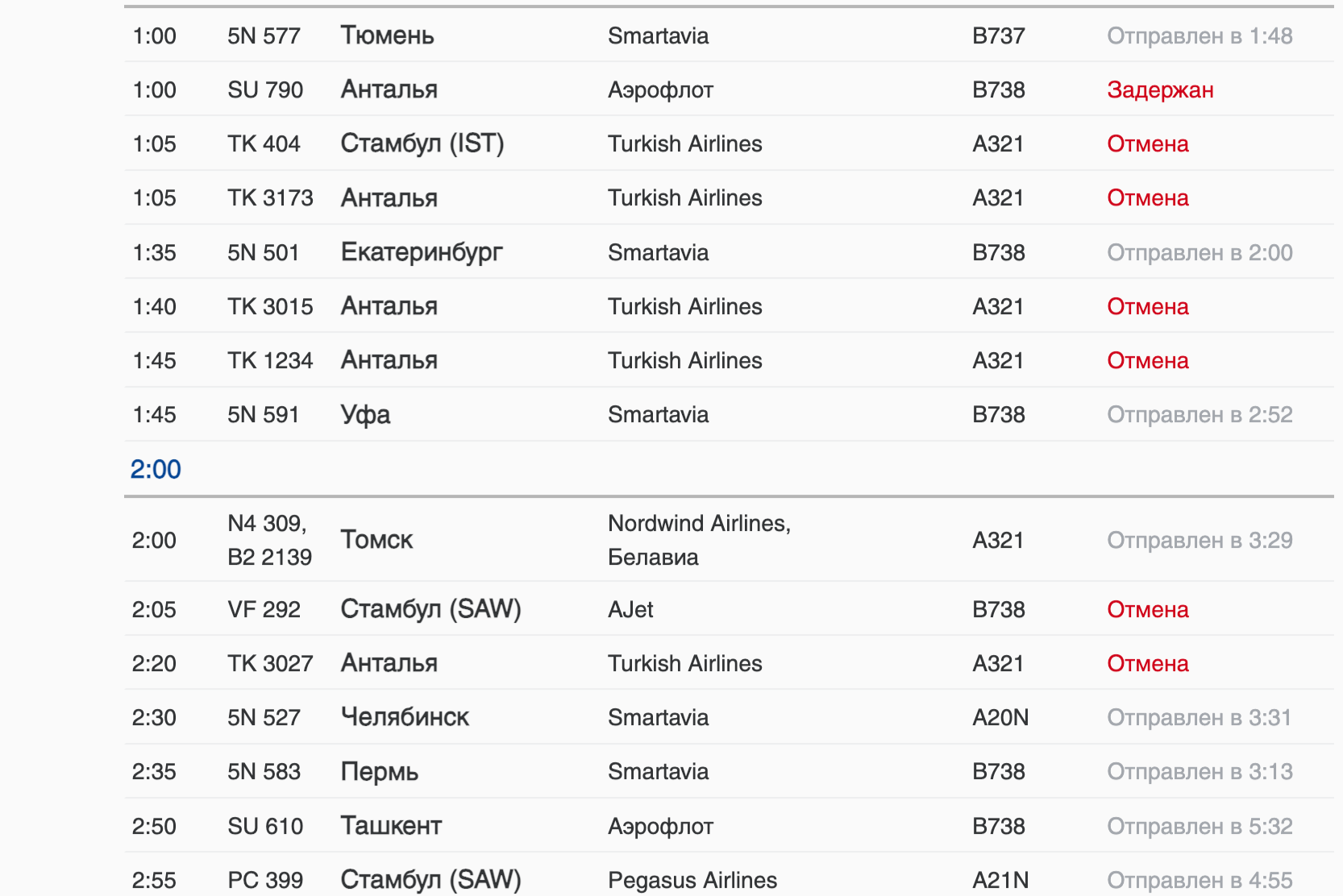Open Пермь flight 5N 583

[379, 772]
